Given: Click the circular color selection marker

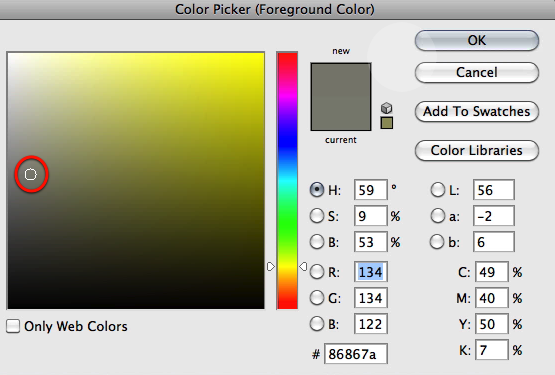Looking at the screenshot, I should pyautogui.click(x=31, y=174).
